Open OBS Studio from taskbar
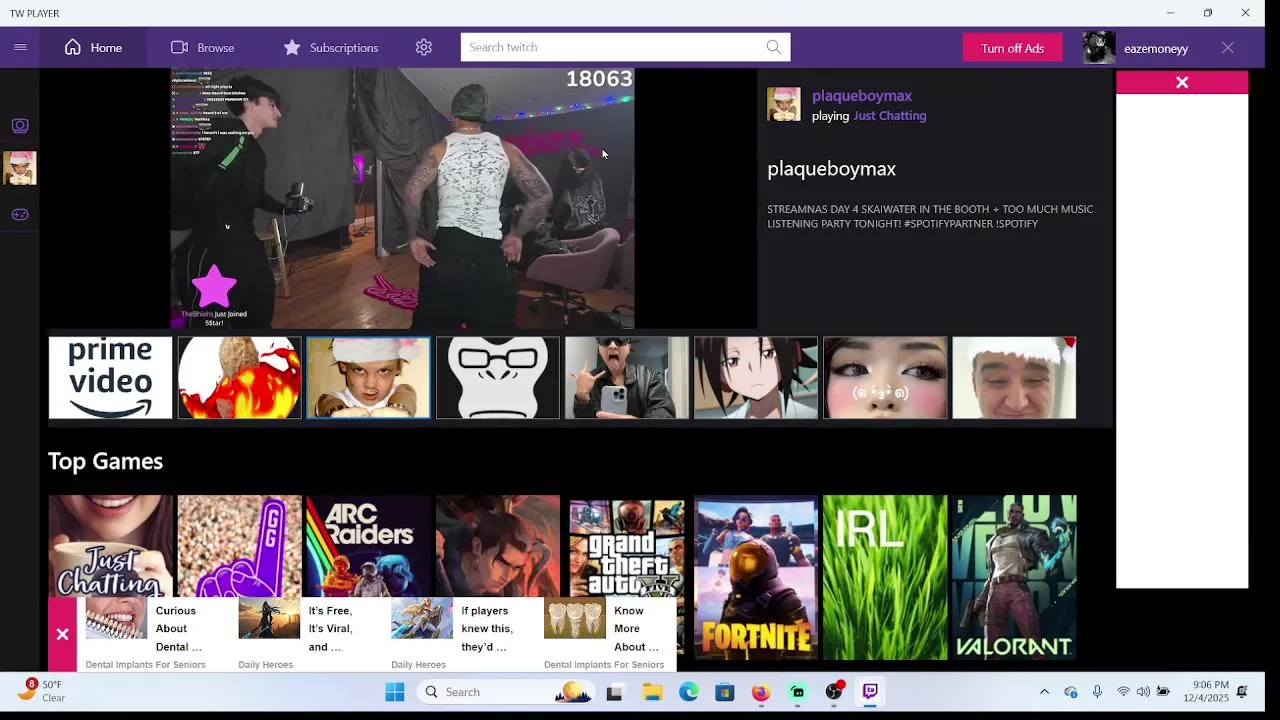 click(x=834, y=692)
